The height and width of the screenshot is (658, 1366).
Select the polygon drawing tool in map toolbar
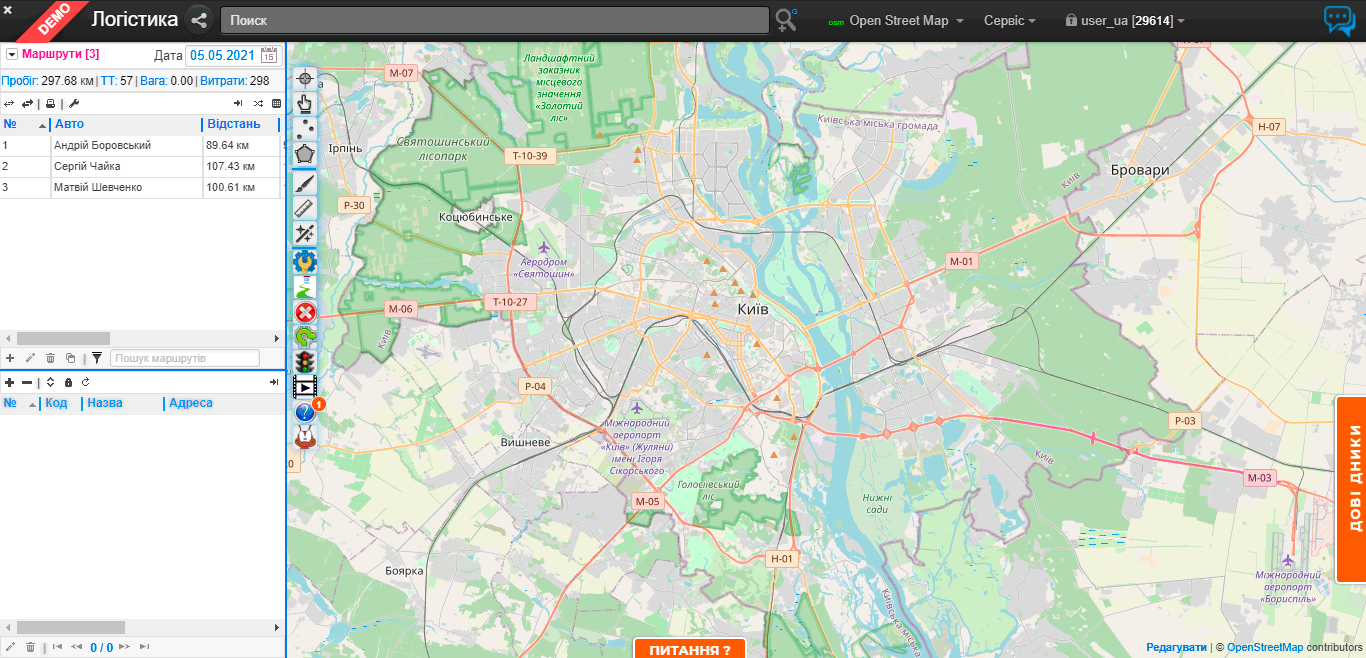(305, 154)
